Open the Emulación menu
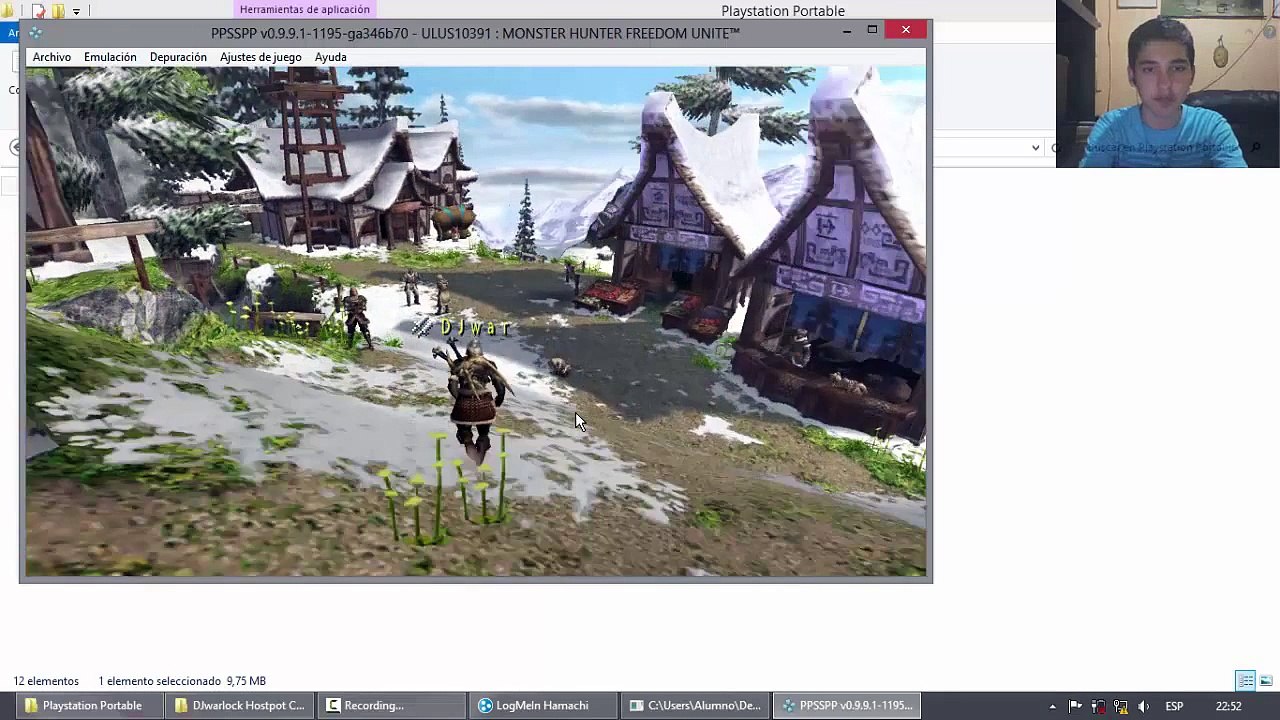Image resolution: width=1280 pixels, height=720 pixels. coord(110,57)
